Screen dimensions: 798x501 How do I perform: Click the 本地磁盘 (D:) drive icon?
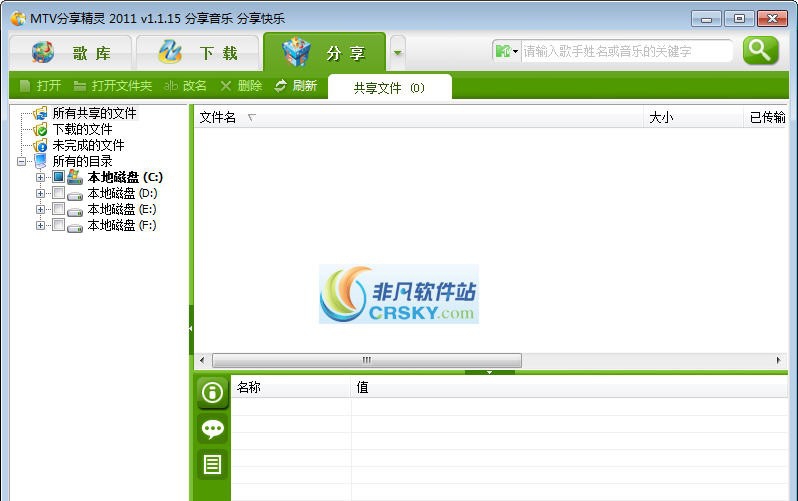click(x=75, y=195)
